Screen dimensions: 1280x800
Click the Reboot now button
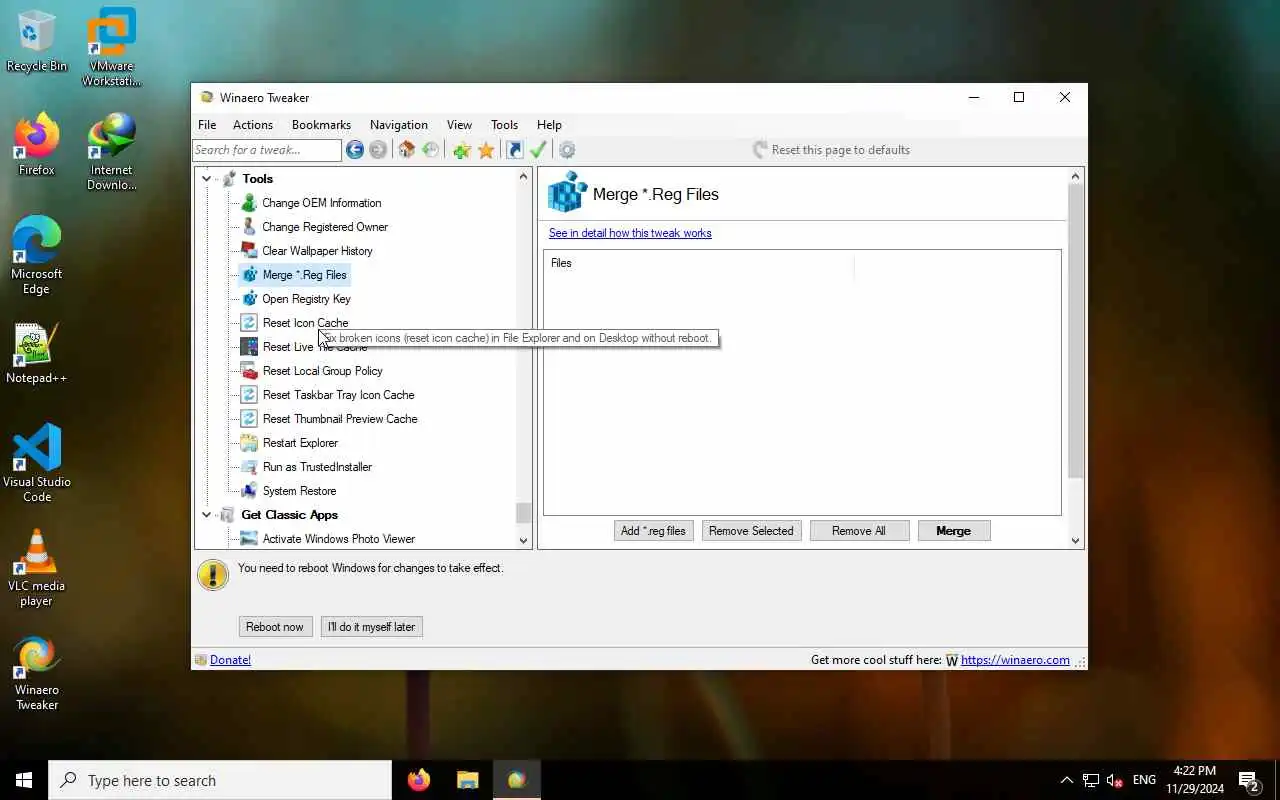coord(275,627)
